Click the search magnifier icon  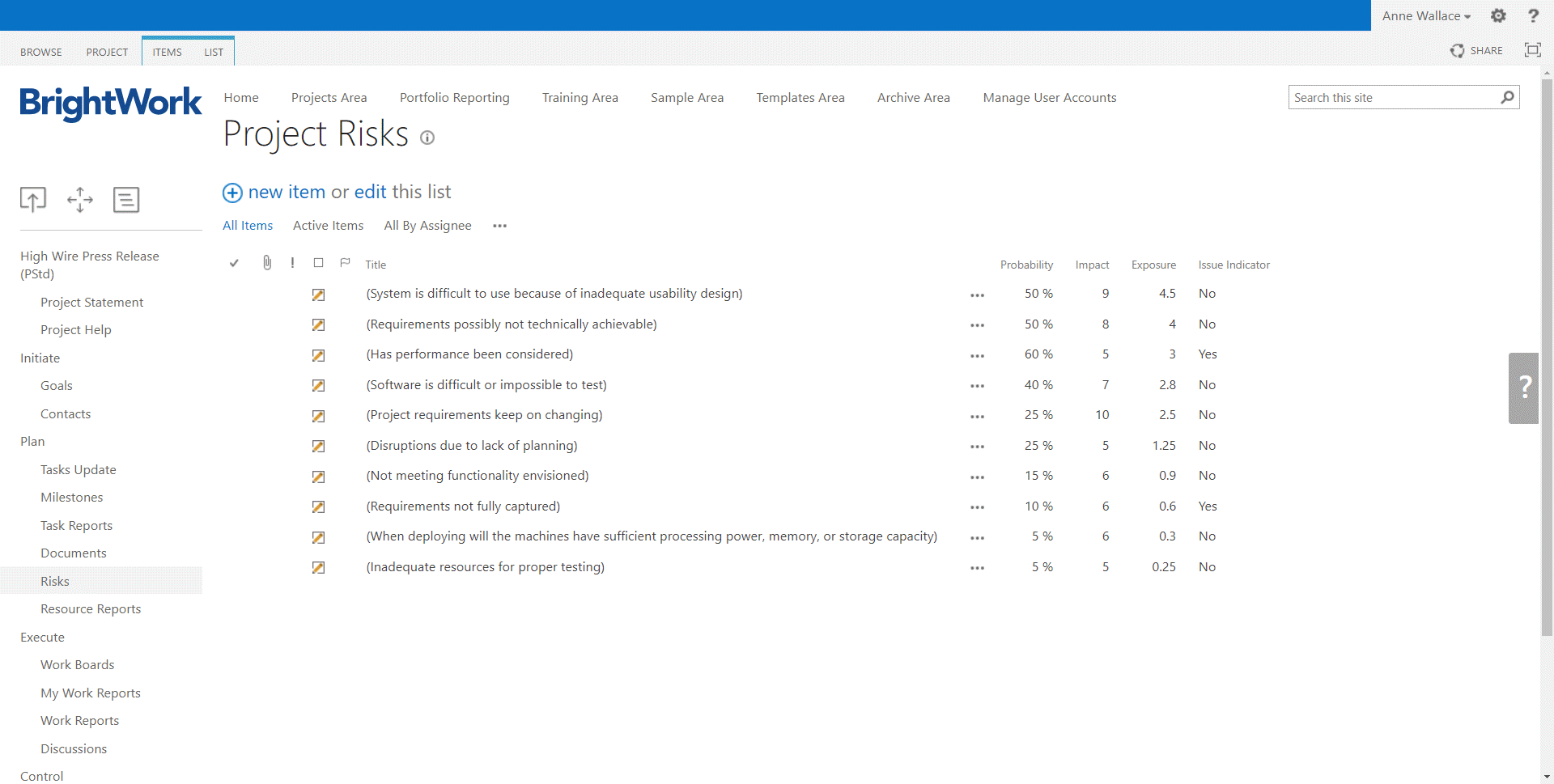pyautogui.click(x=1507, y=98)
